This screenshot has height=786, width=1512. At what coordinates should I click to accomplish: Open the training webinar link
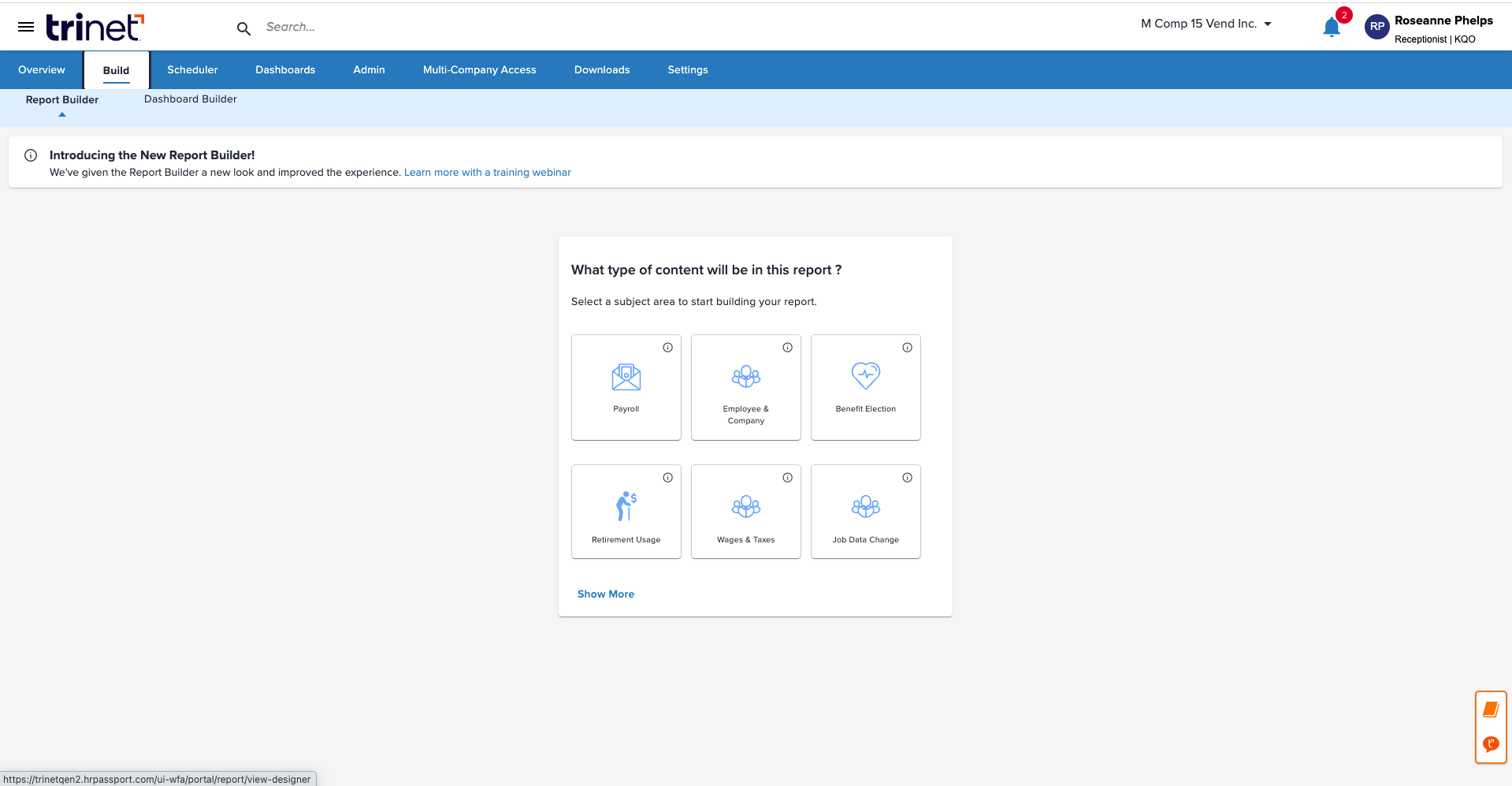point(487,172)
